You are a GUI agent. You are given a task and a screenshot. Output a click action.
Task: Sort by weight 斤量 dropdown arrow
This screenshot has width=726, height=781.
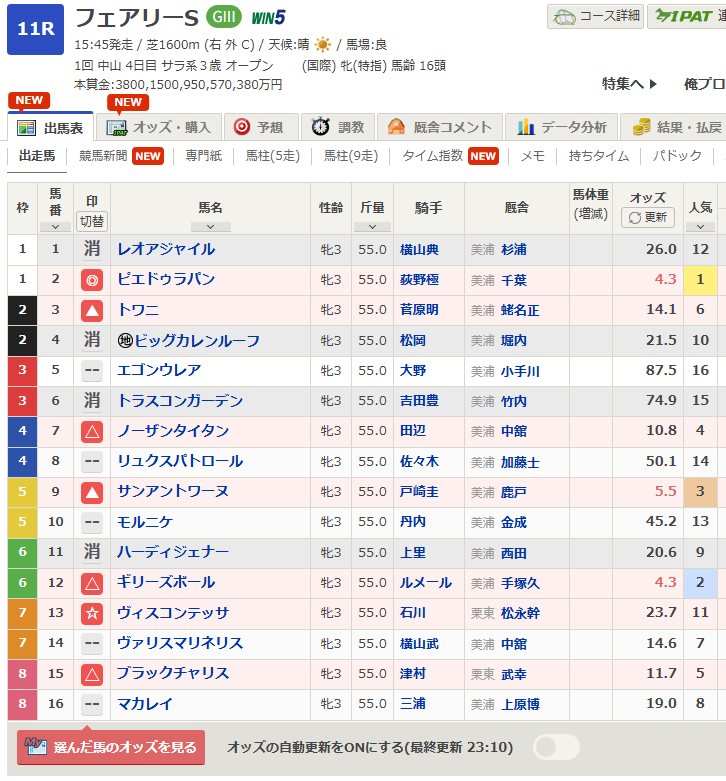372,227
